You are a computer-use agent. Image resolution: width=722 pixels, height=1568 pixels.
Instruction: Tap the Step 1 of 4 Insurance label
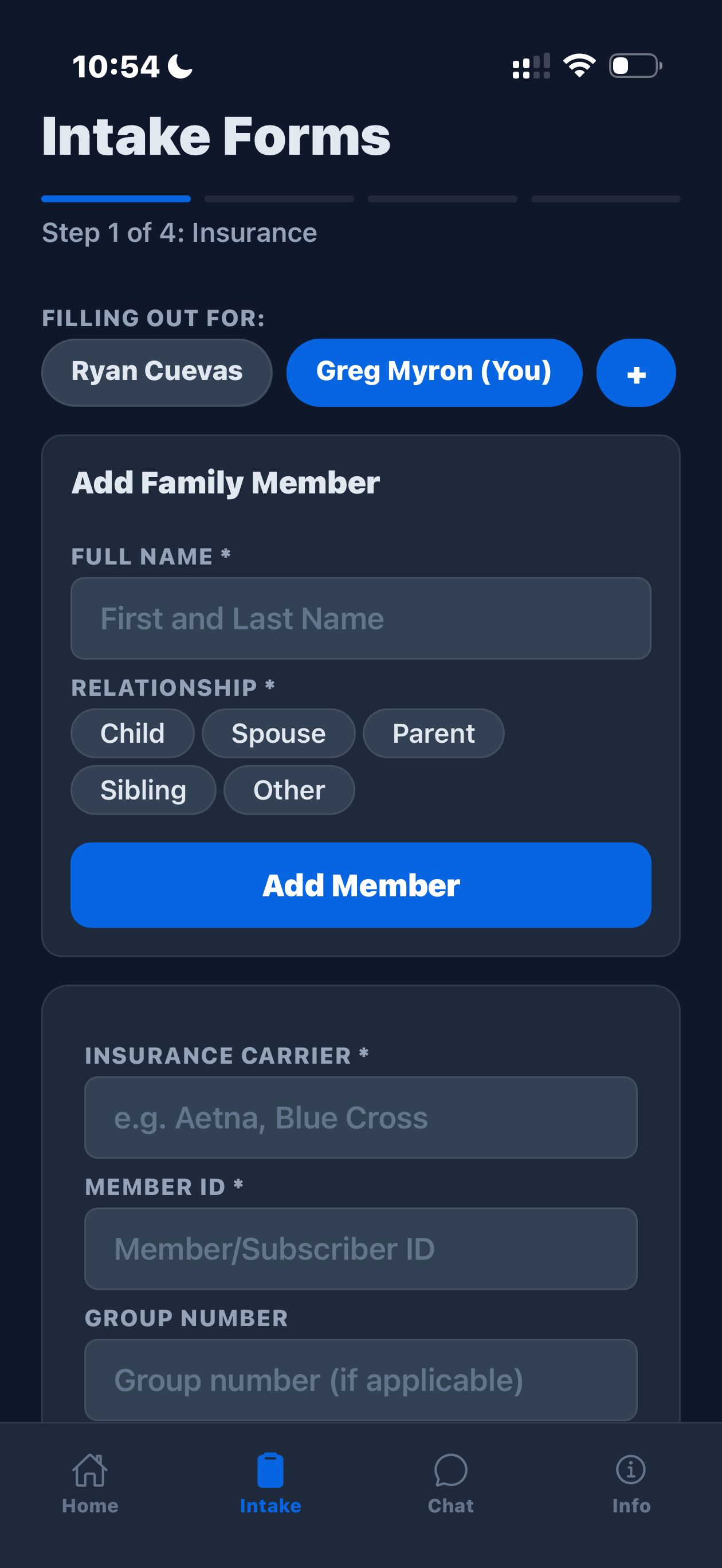pyautogui.click(x=179, y=233)
